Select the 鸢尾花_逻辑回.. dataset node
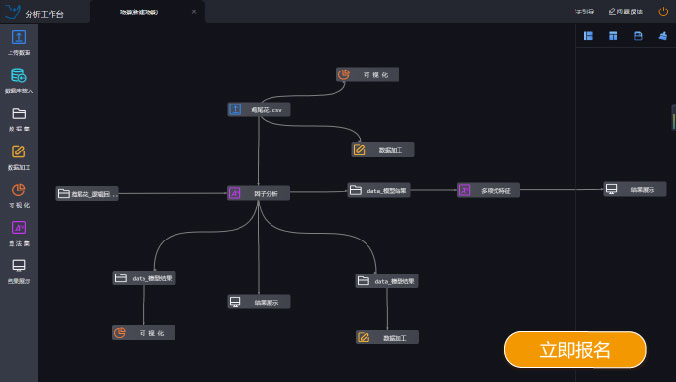Screen dimensions: 676x382 (87, 194)
